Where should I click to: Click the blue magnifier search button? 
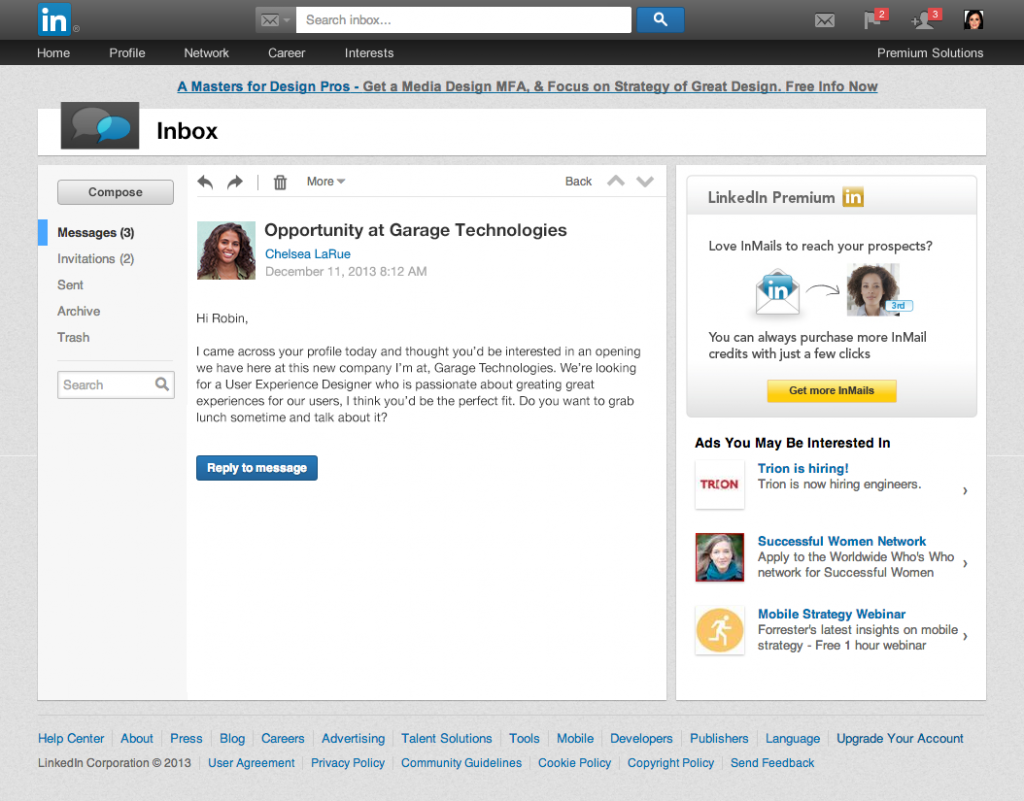point(660,20)
